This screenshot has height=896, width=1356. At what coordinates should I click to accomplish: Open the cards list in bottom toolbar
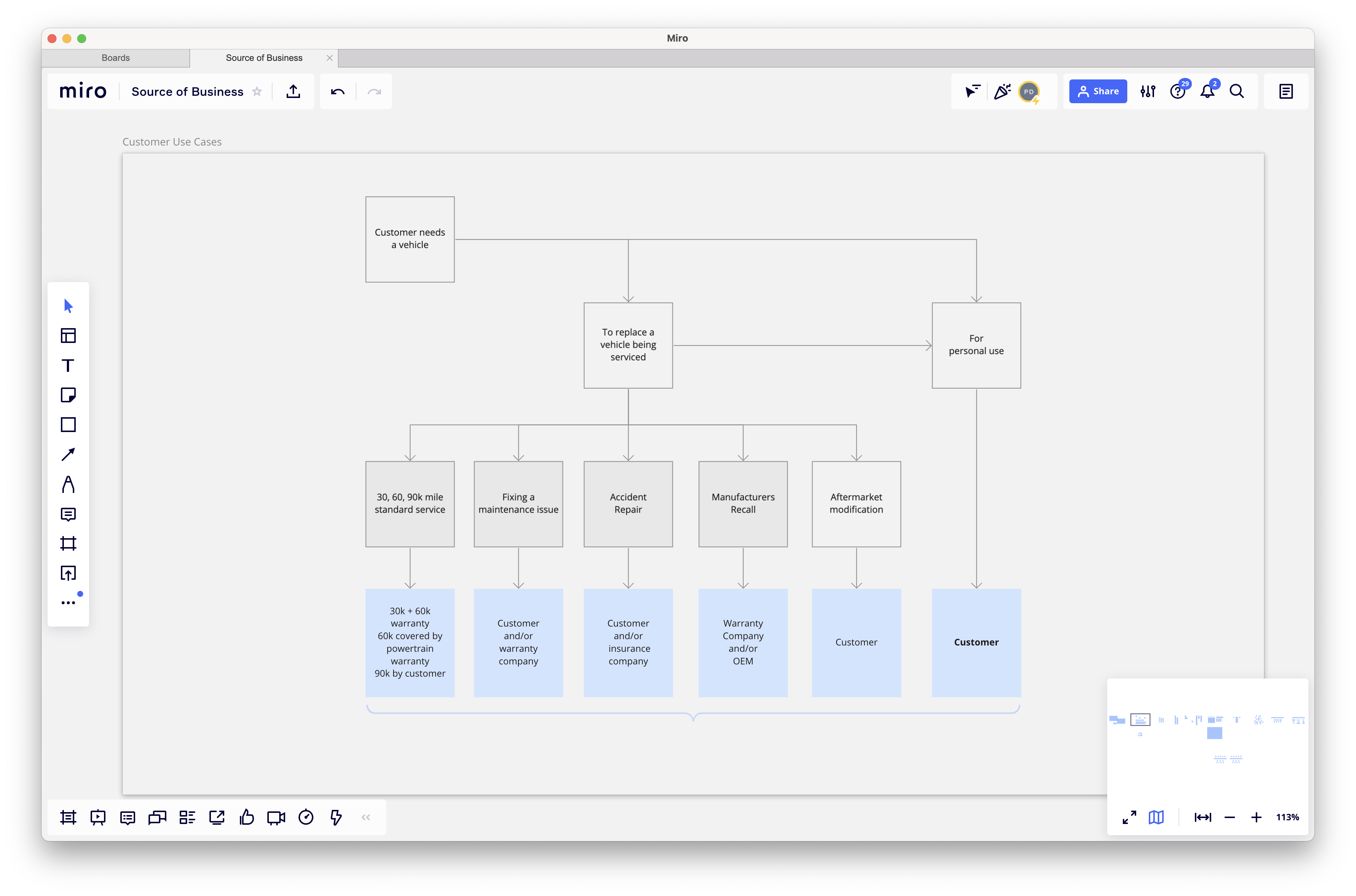(187, 817)
